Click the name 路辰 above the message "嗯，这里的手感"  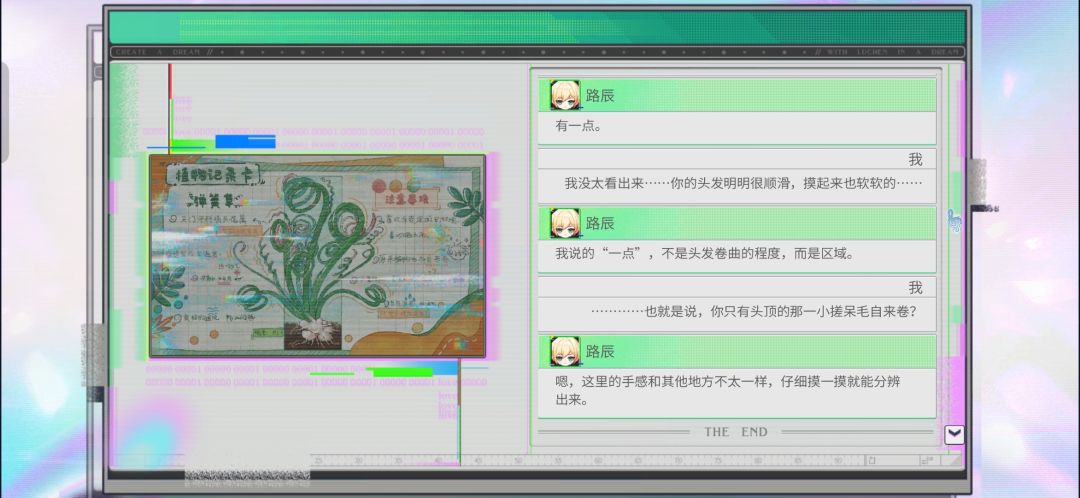point(600,352)
